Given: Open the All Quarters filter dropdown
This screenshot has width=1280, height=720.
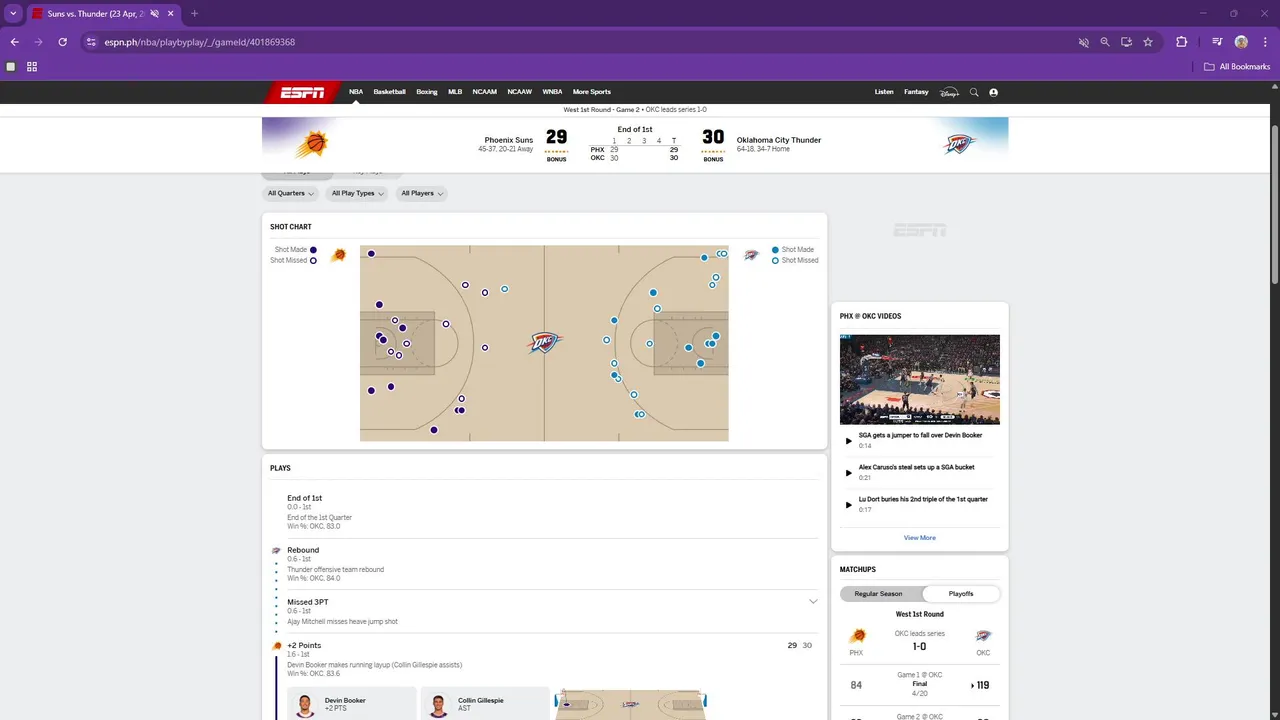Looking at the screenshot, I should (x=291, y=193).
